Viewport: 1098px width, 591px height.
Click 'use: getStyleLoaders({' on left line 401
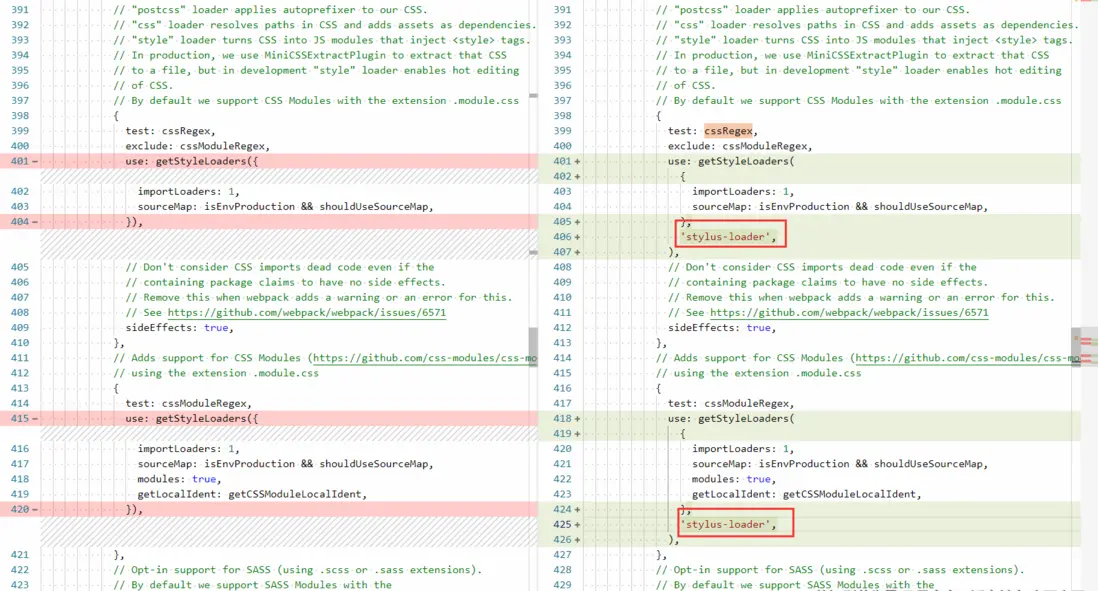192,161
